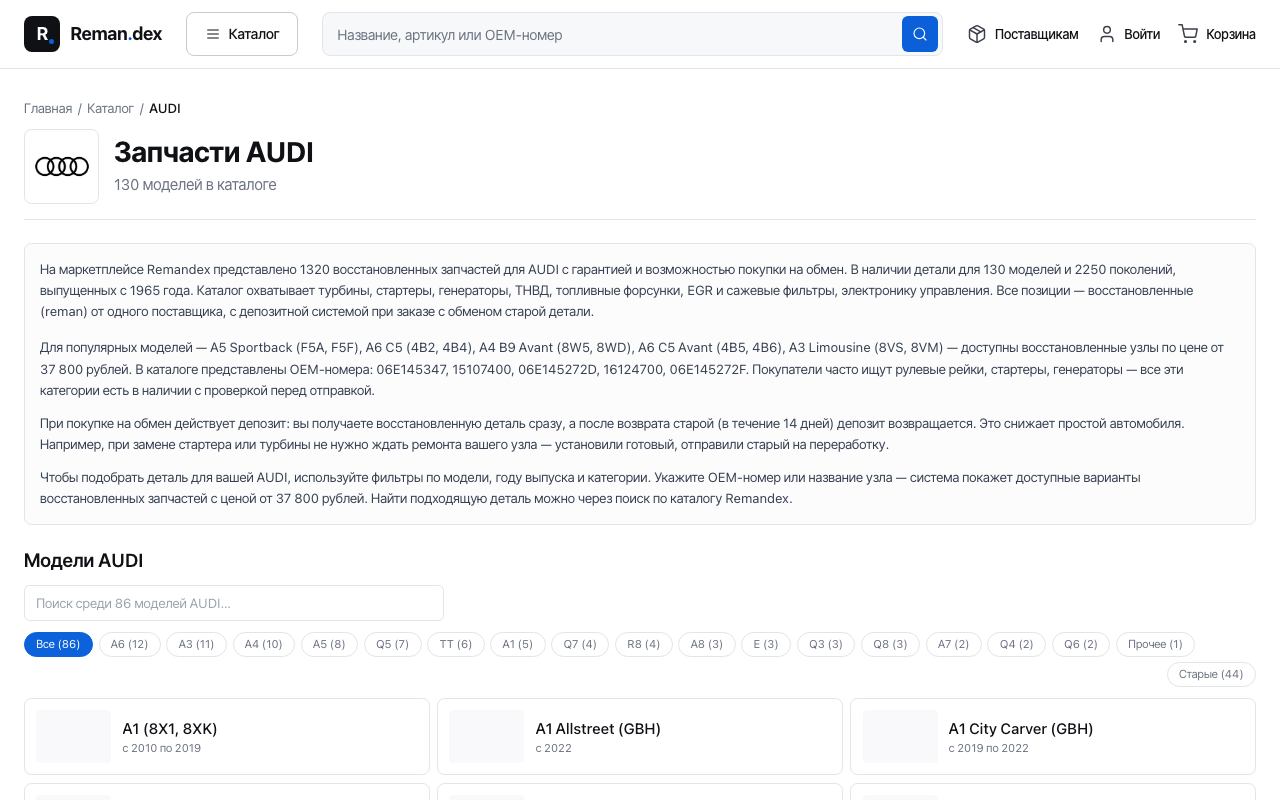Focus the Audi model search field
This screenshot has height=800, width=1280.
(x=234, y=603)
